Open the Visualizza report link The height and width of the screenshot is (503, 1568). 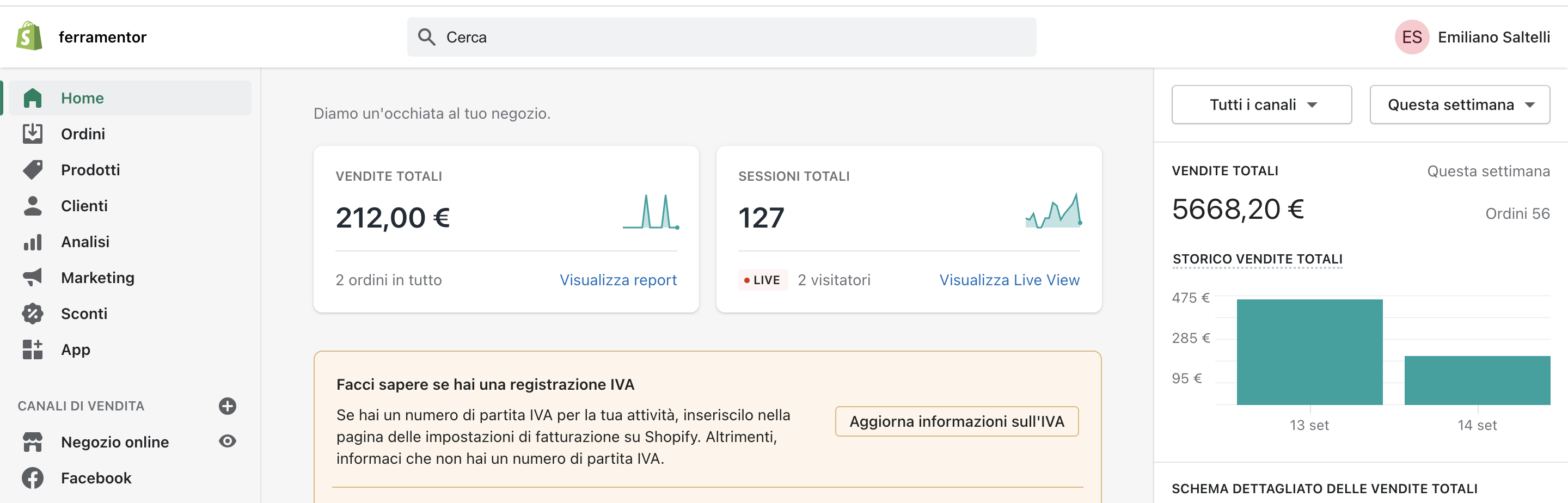click(x=618, y=280)
